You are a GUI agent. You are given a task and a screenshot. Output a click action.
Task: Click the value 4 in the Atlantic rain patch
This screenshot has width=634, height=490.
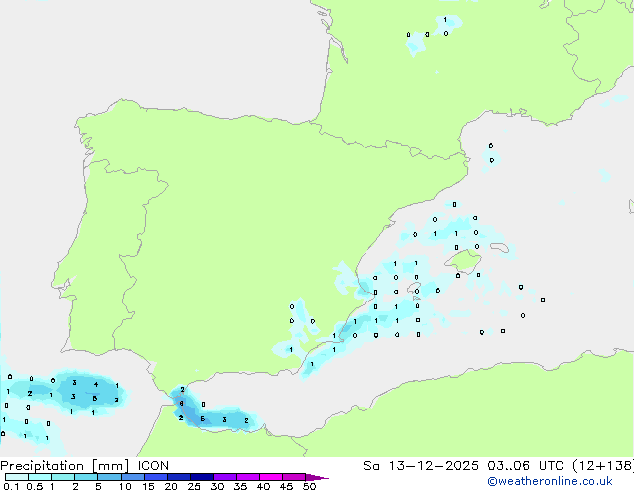coord(95,384)
